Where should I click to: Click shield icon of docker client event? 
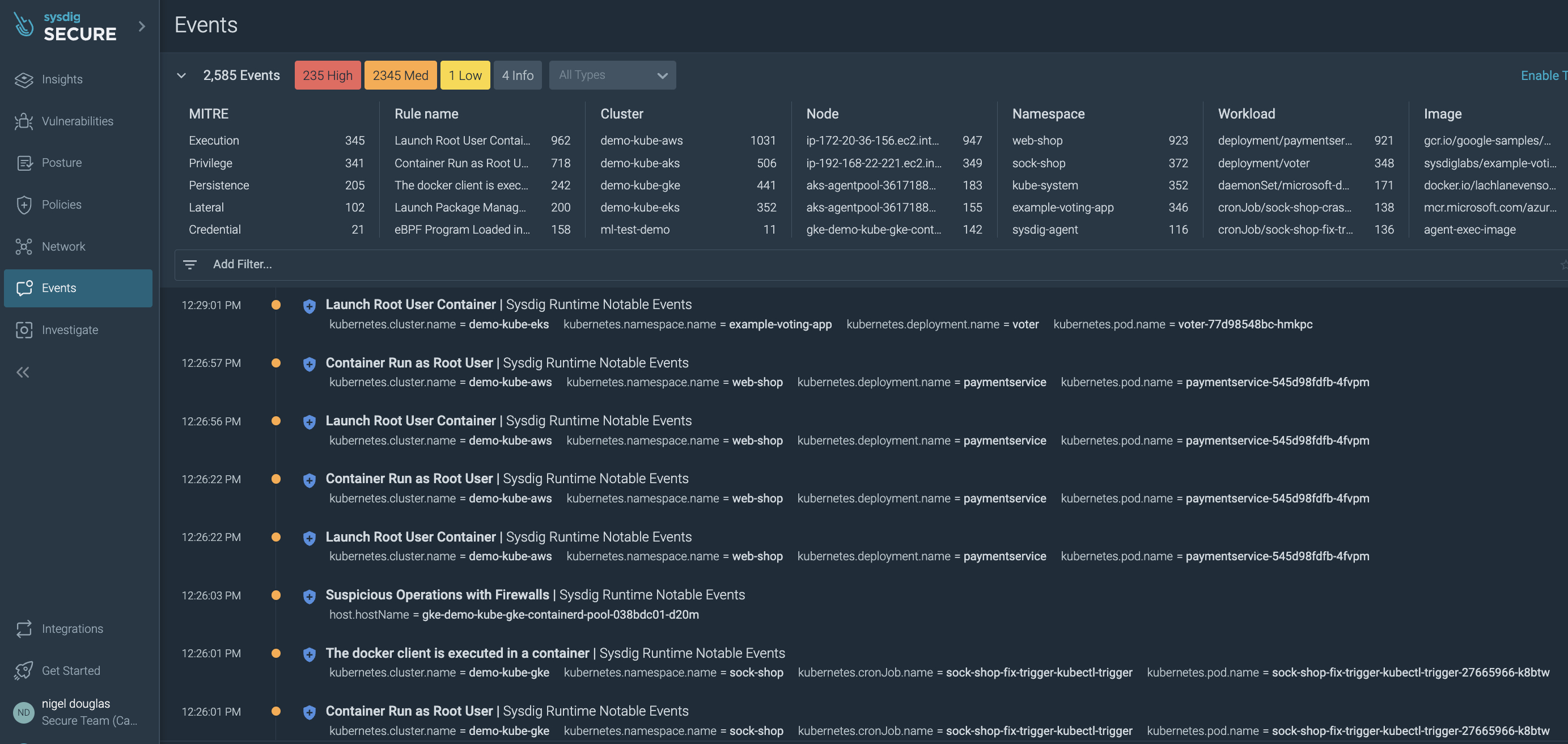(x=309, y=654)
